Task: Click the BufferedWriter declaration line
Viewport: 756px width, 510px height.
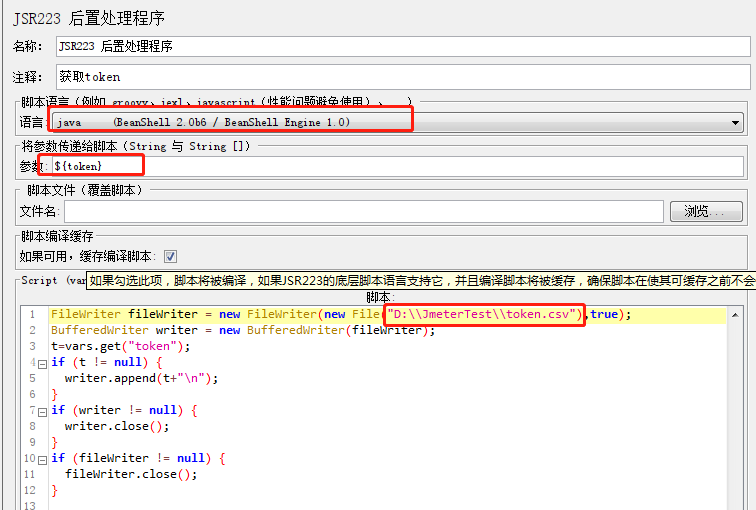Action: (243, 330)
